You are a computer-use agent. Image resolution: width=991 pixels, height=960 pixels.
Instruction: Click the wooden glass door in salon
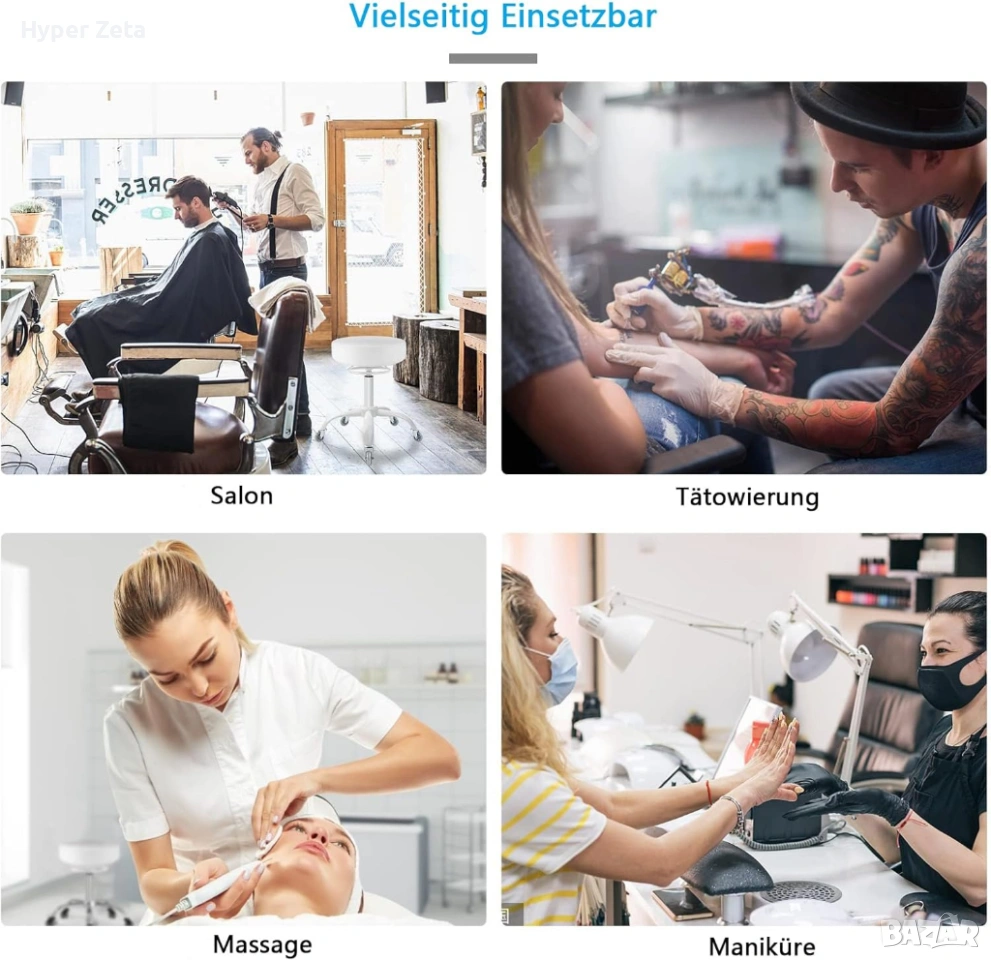pos(382,229)
